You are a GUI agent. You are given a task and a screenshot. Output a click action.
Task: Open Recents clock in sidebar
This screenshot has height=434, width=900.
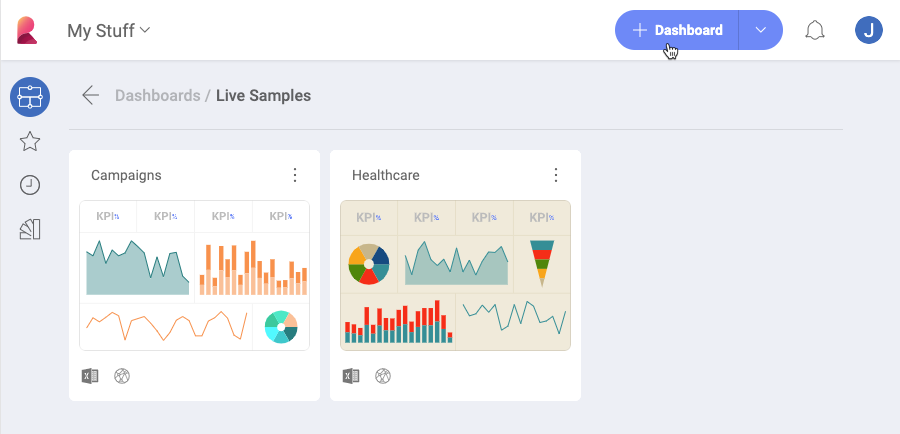(x=30, y=185)
